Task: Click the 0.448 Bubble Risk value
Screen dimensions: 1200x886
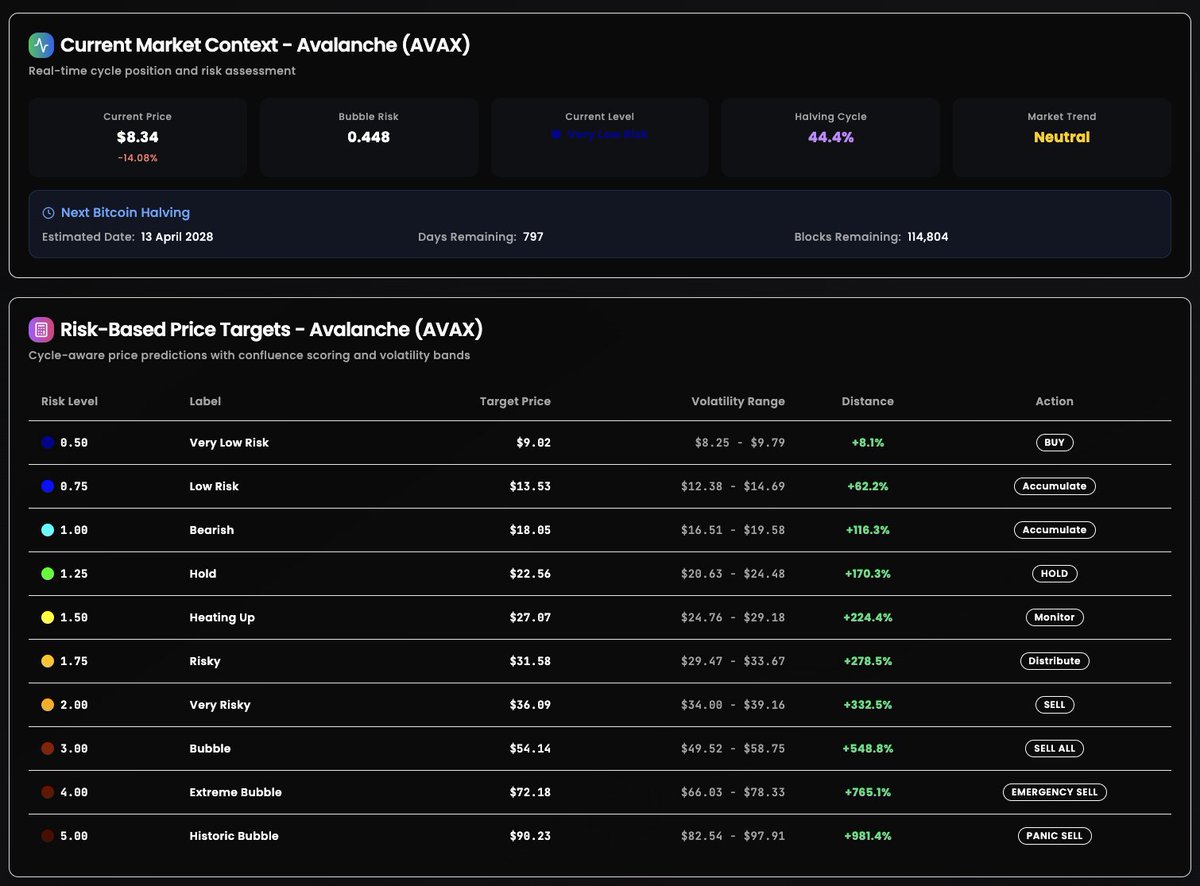Action: coord(369,137)
